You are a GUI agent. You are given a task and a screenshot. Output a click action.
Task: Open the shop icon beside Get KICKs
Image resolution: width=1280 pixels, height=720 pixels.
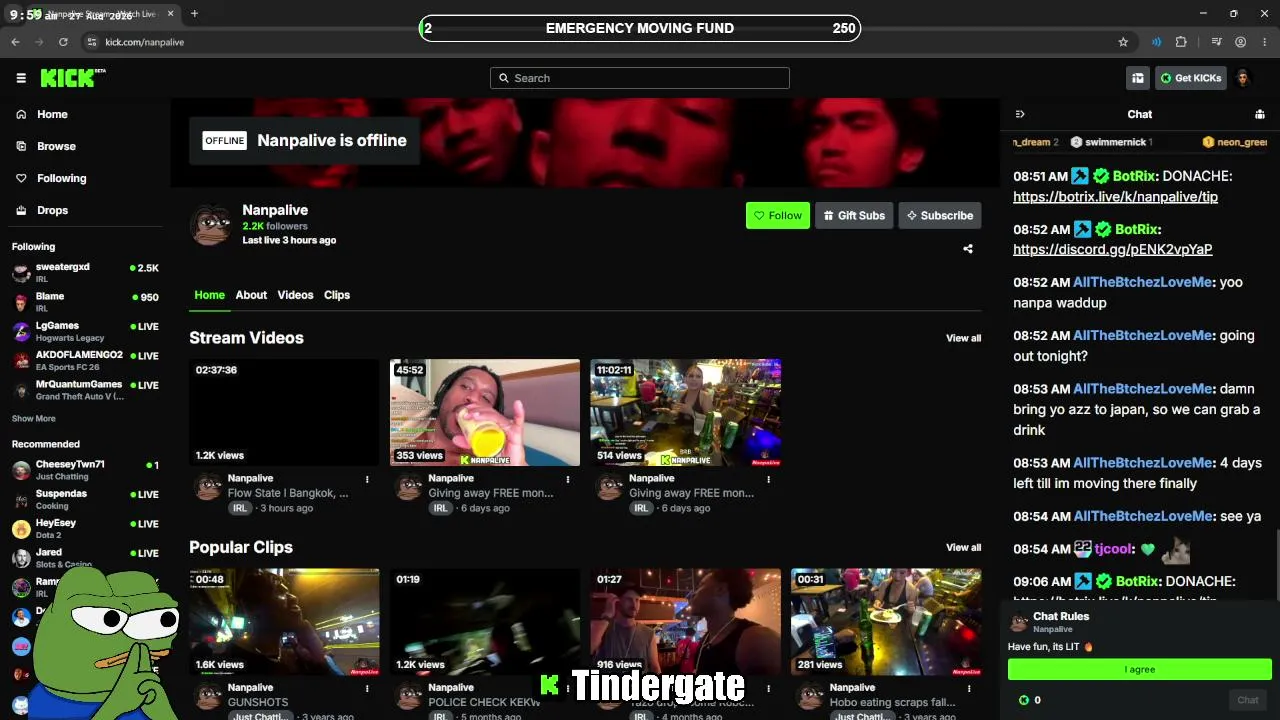(x=1138, y=78)
